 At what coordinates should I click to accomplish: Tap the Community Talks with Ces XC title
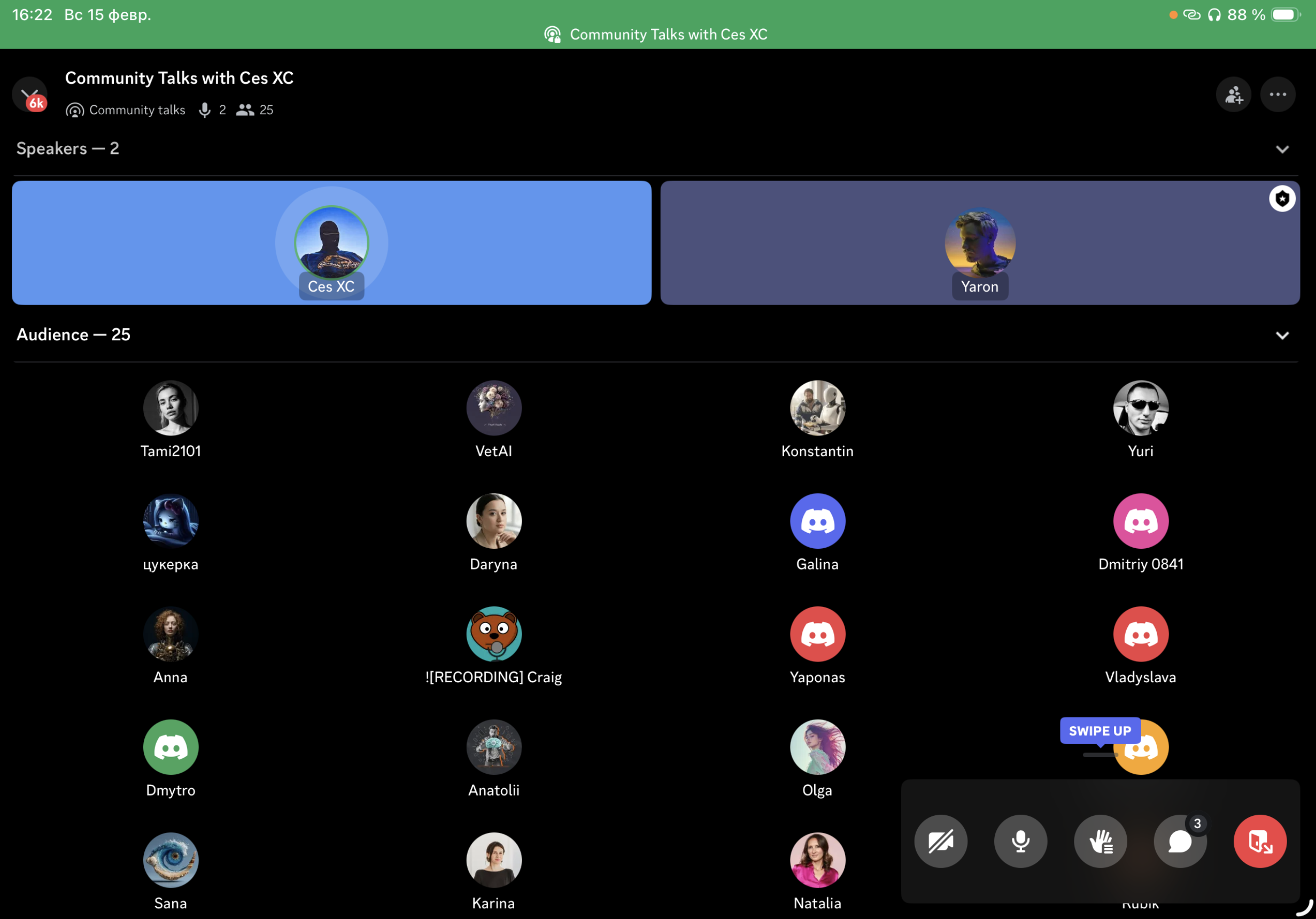click(x=179, y=78)
